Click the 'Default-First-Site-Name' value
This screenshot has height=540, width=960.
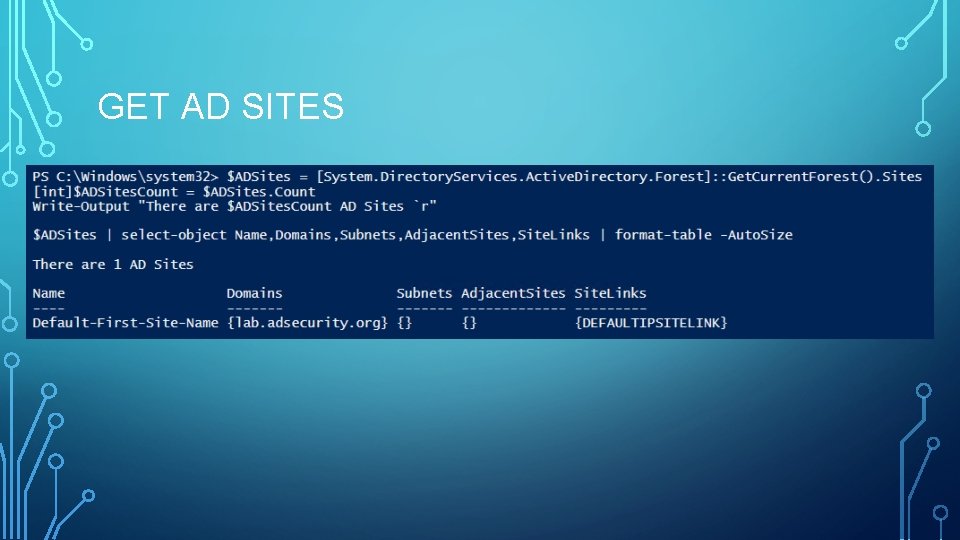tap(126, 323)
